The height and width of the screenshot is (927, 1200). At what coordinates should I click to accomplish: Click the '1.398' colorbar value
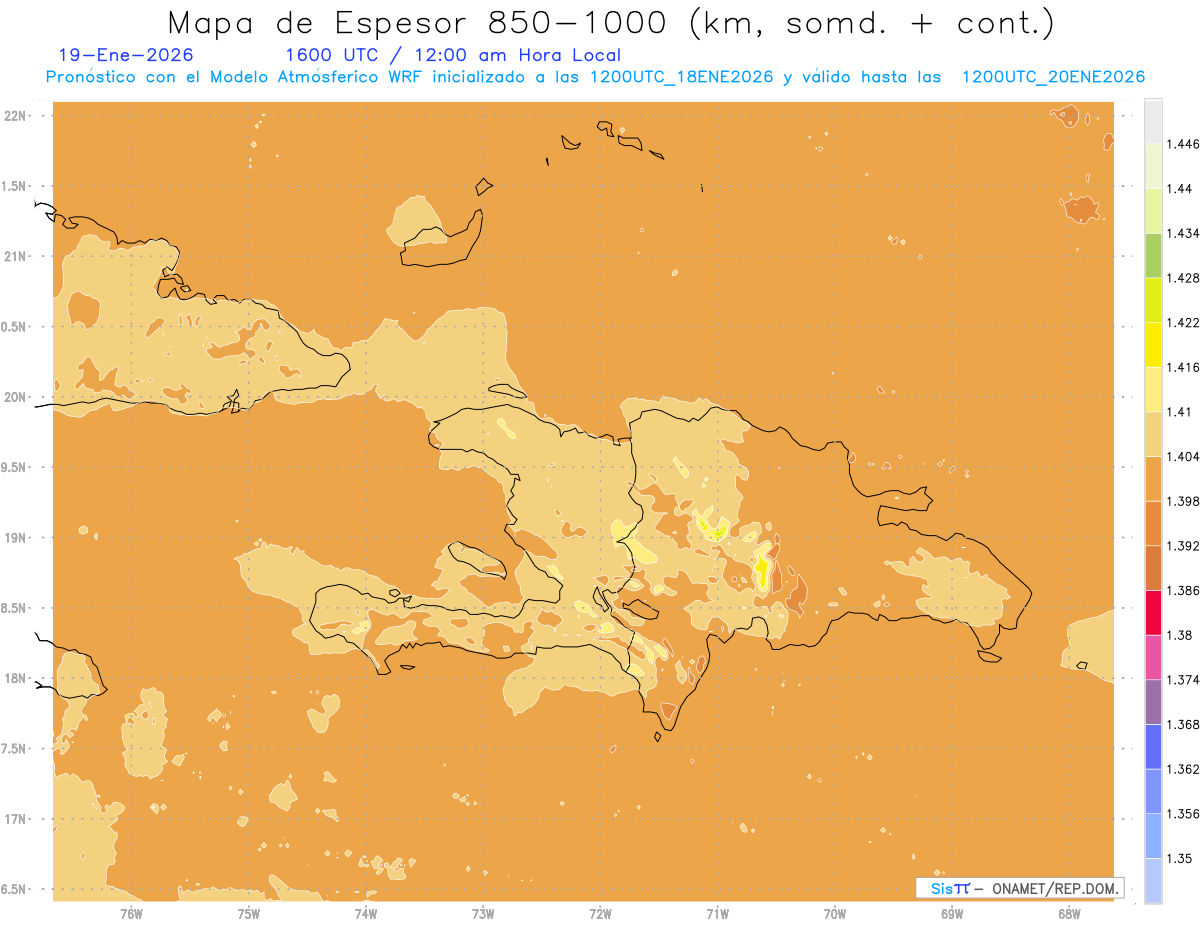tap(1183, 501)
